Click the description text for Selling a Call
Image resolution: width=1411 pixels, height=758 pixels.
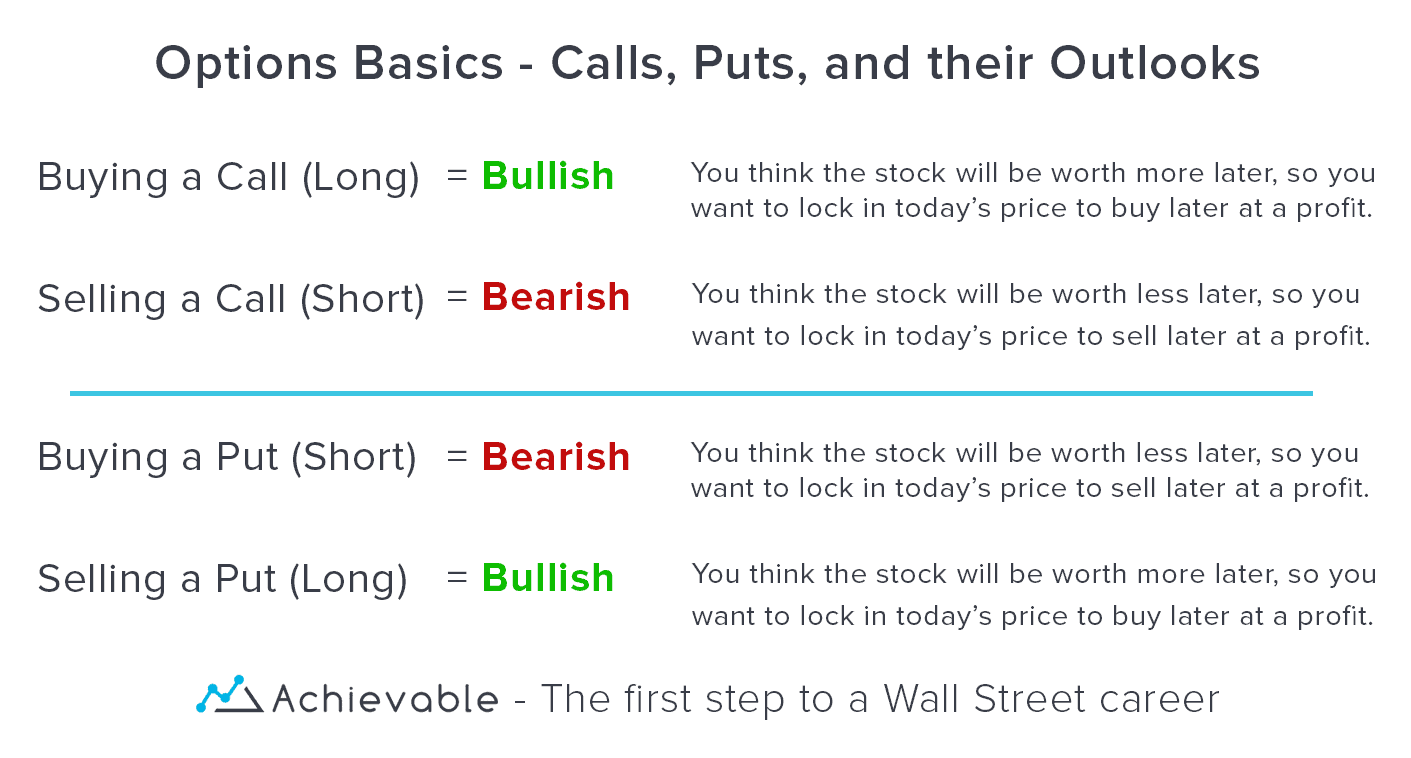[1029, 315]
